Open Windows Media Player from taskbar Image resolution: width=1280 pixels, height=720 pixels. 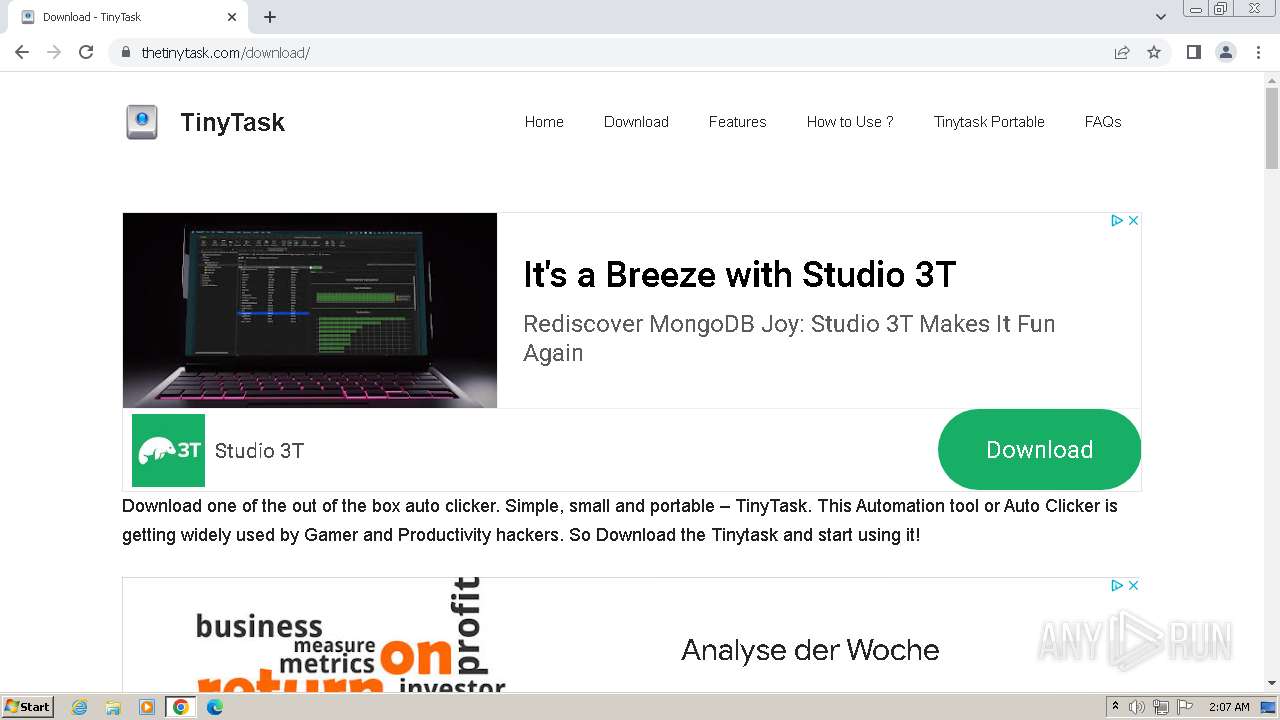[x=147, y=707]
